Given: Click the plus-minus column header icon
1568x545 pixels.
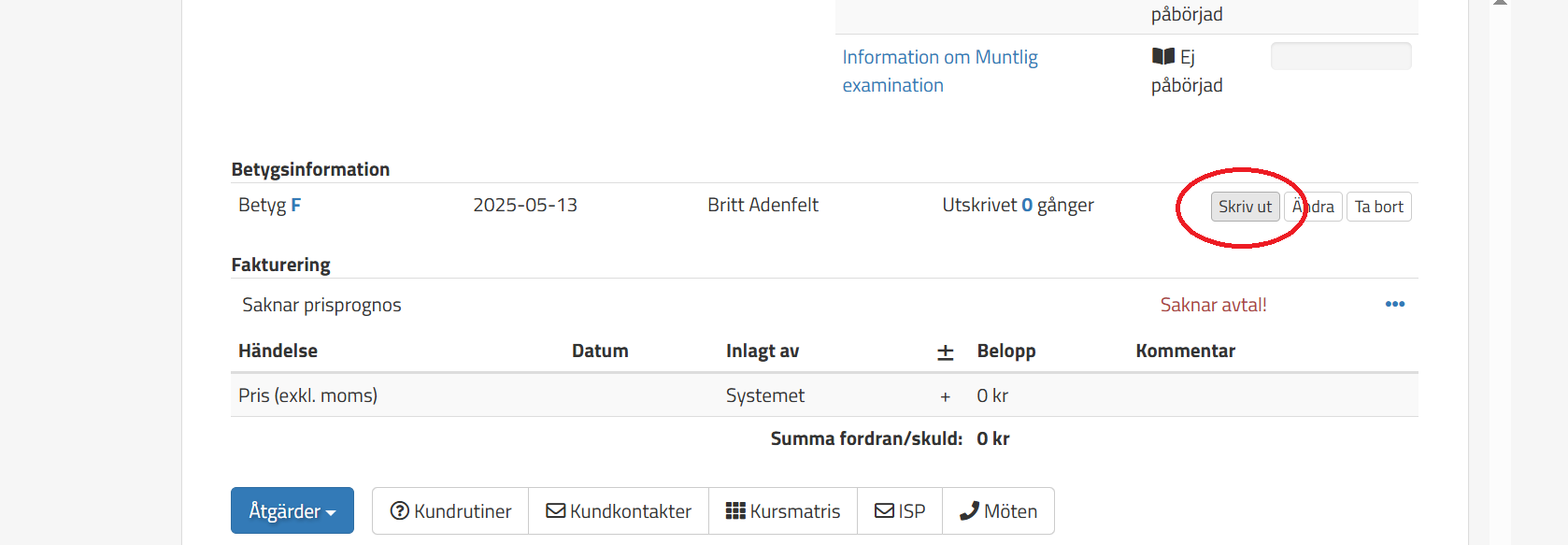Looking at the screenshot, I should click(x=946, y=351).
